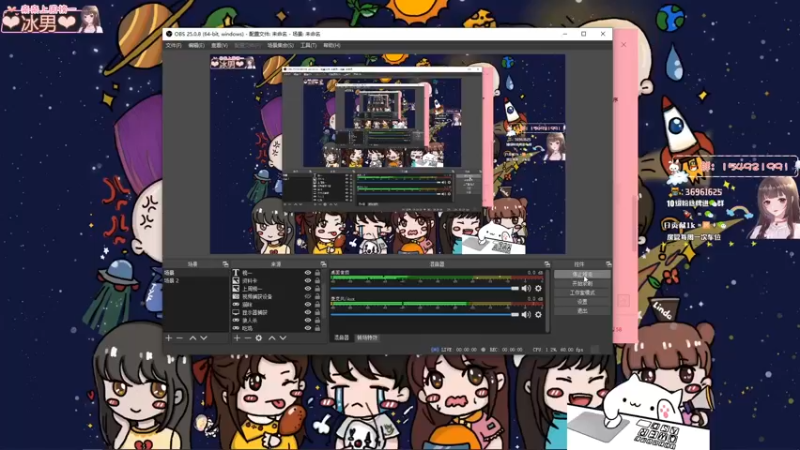Click the sources list vertical scrollbar

point(324,301)
